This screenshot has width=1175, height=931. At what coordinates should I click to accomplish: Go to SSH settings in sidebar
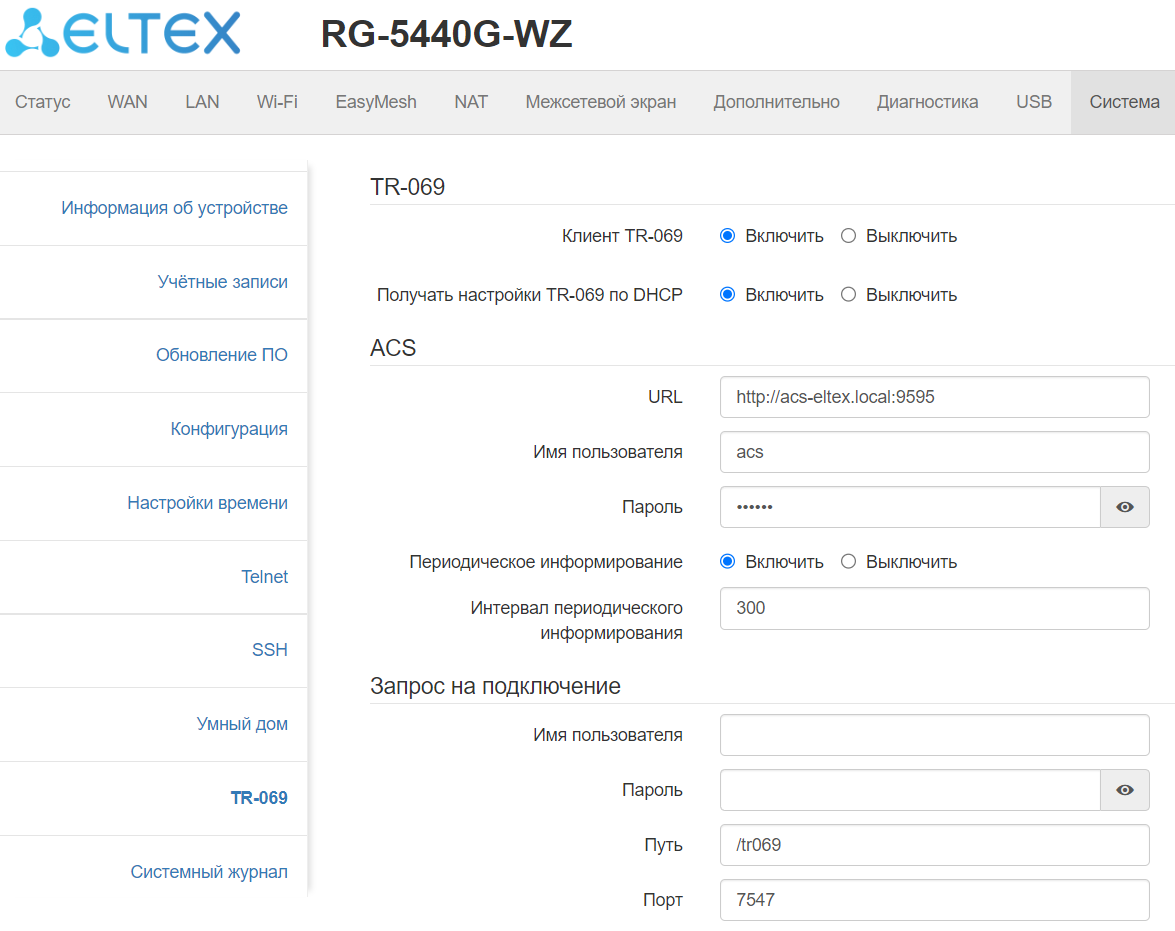pos(269,650)
